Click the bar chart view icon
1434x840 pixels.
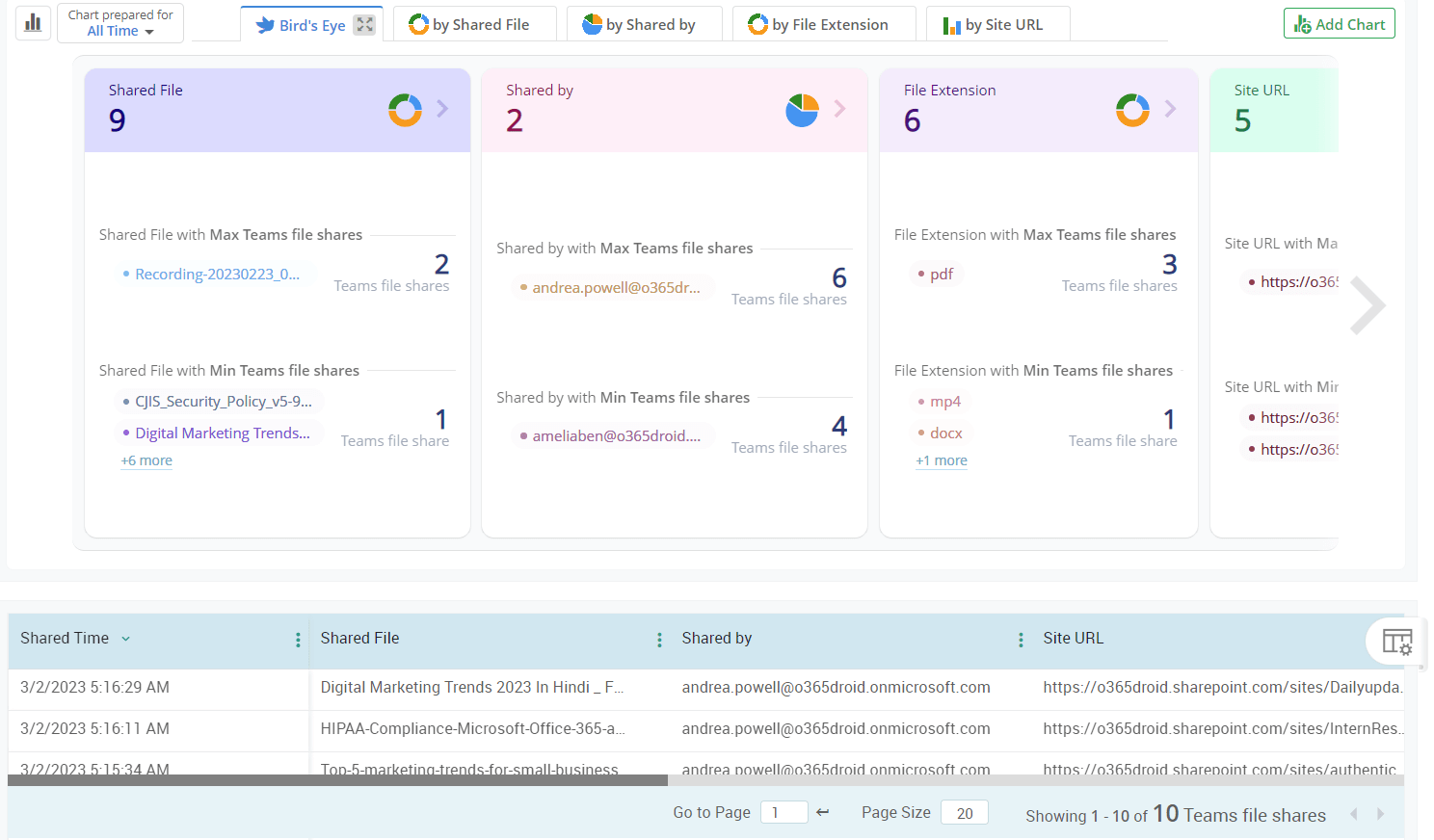coord(33,22)
